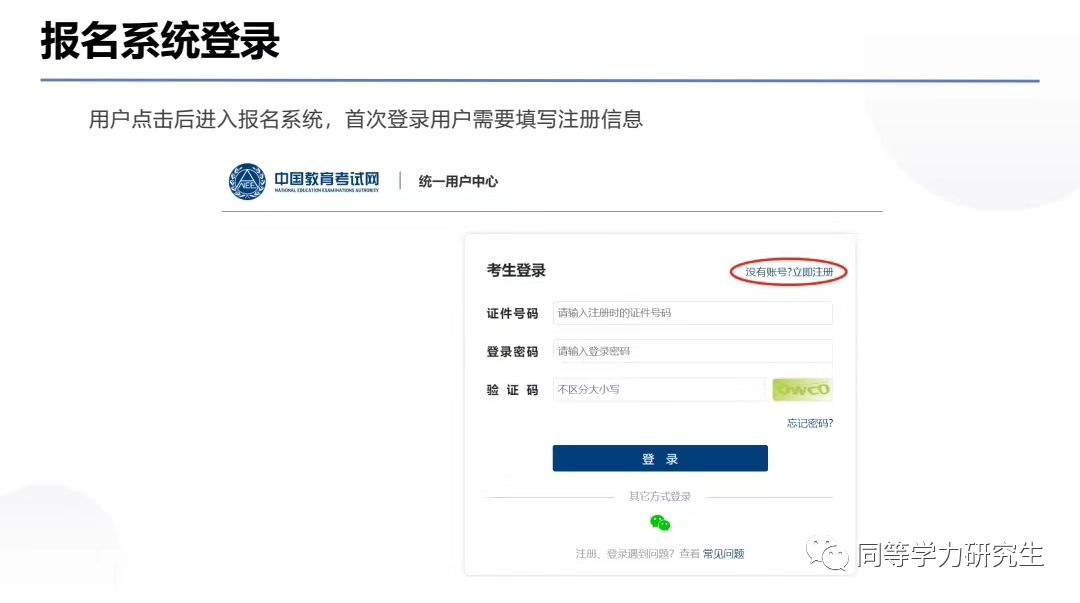
Task: Open the 常见问题 help link
Action: (723, 554)
